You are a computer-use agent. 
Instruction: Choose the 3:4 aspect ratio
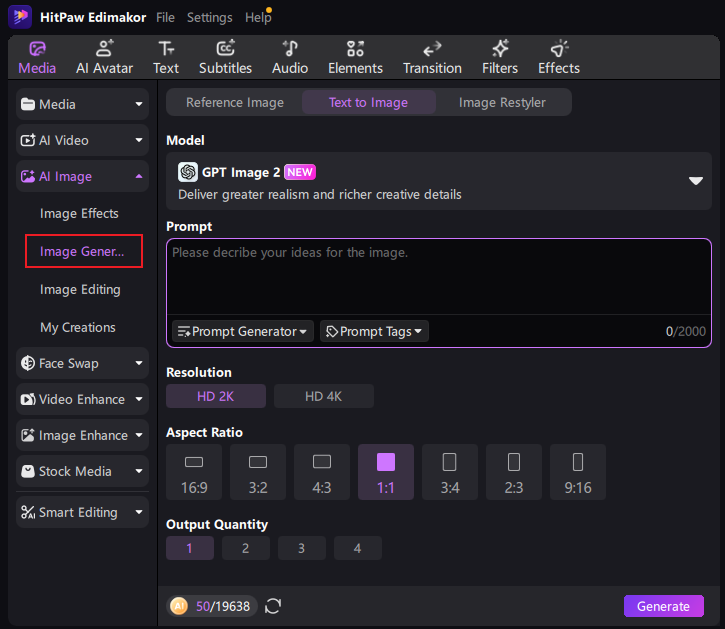pos(450,472)
